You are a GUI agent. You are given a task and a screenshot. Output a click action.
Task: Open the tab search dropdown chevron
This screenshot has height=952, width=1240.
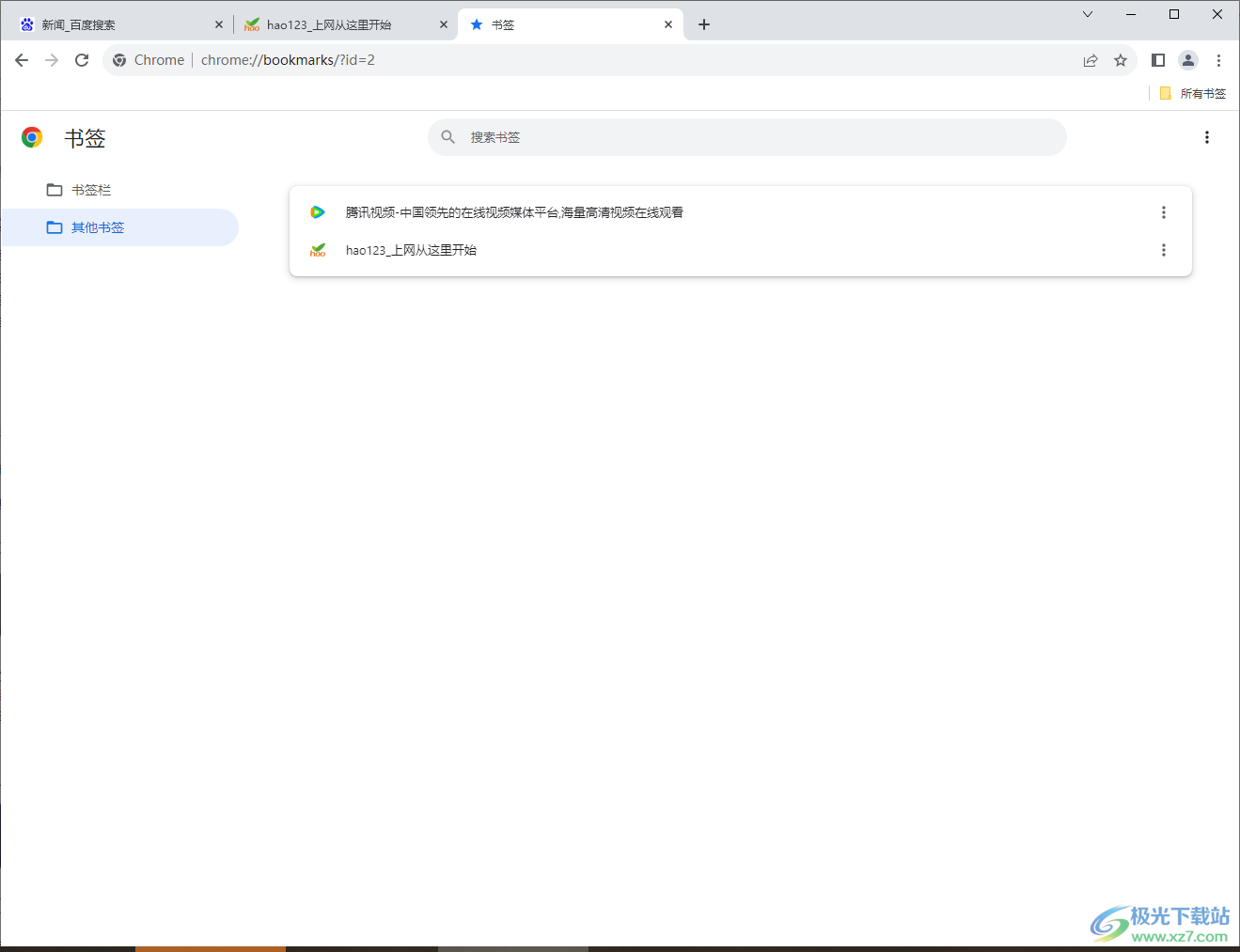click(1088, 14)
